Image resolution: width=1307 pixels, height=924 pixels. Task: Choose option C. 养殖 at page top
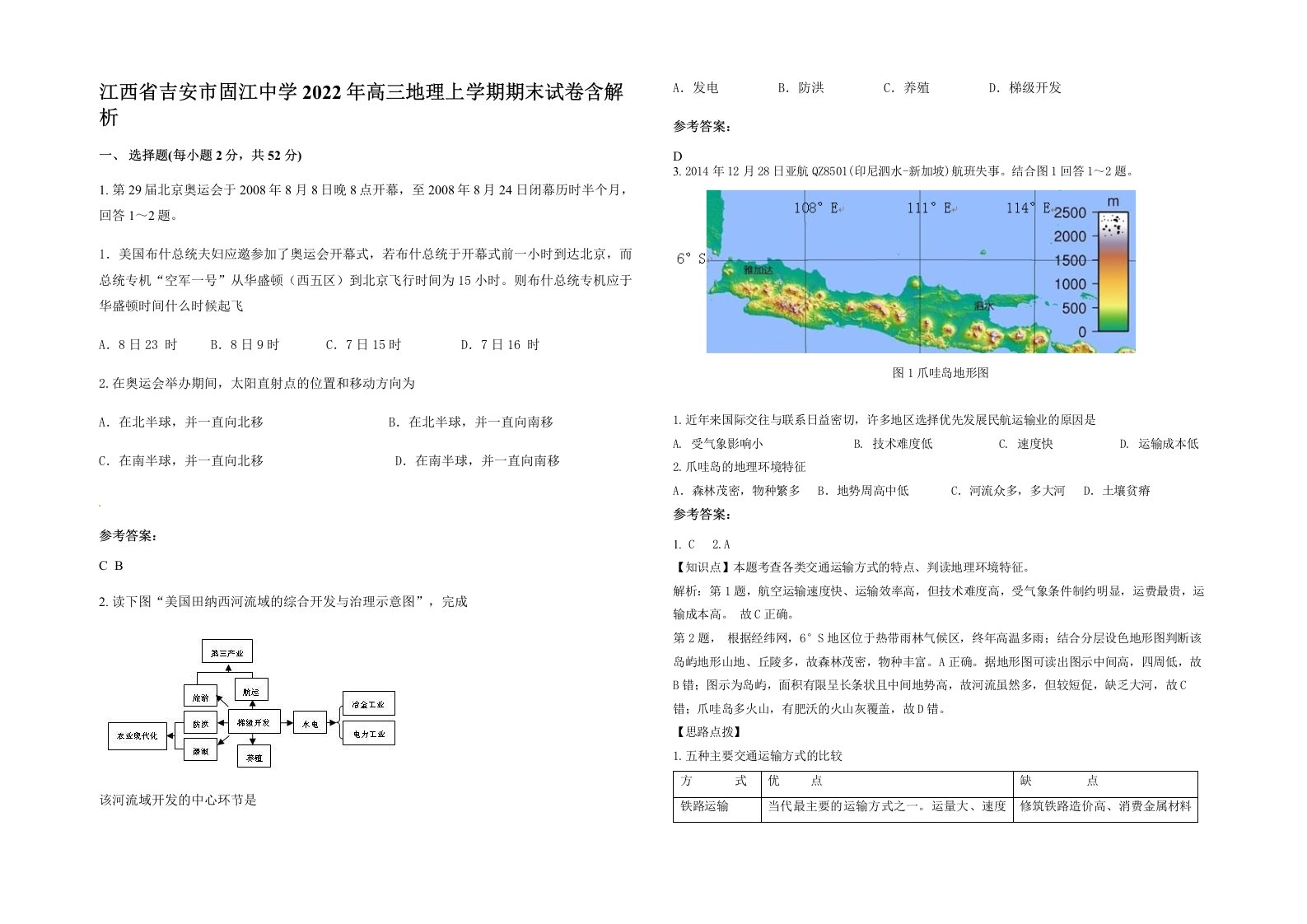pos(907,88)
